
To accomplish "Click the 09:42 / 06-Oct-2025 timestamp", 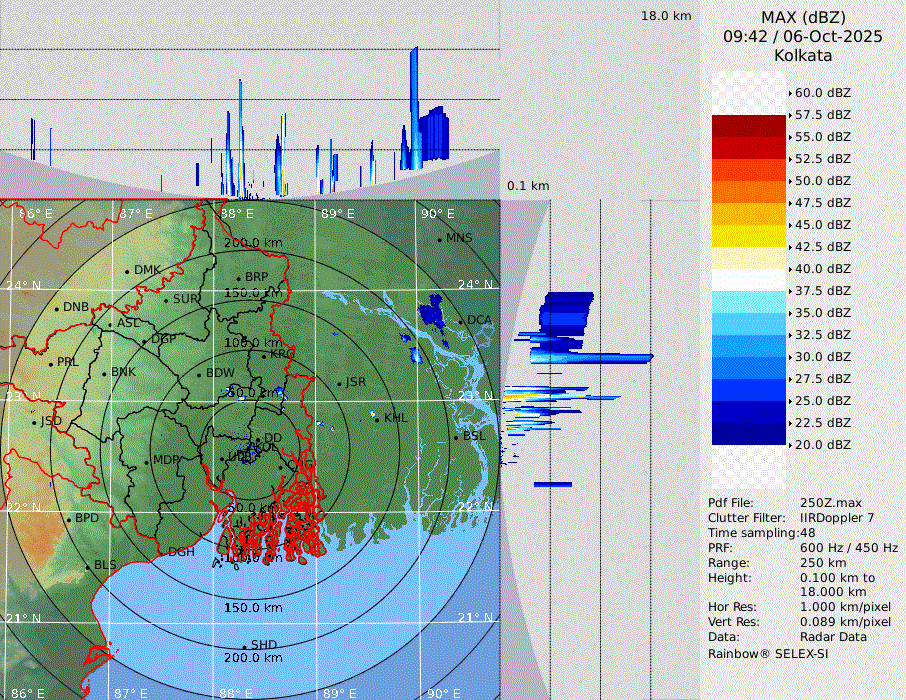I will pyautogui.click(x=802, y=36).
